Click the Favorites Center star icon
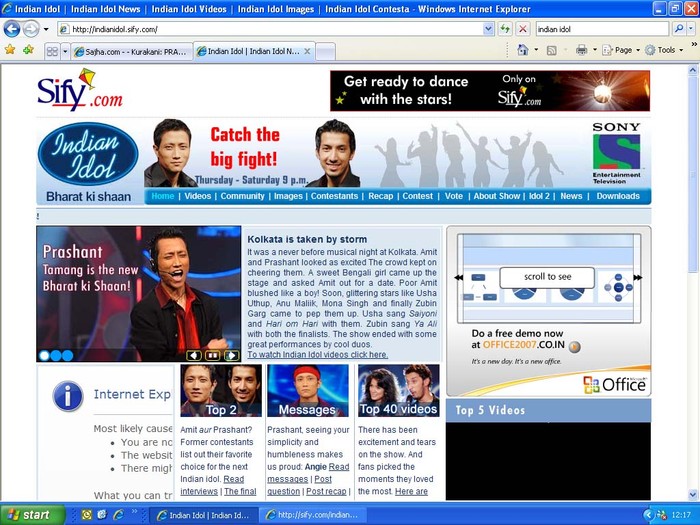 click(10, 49)
